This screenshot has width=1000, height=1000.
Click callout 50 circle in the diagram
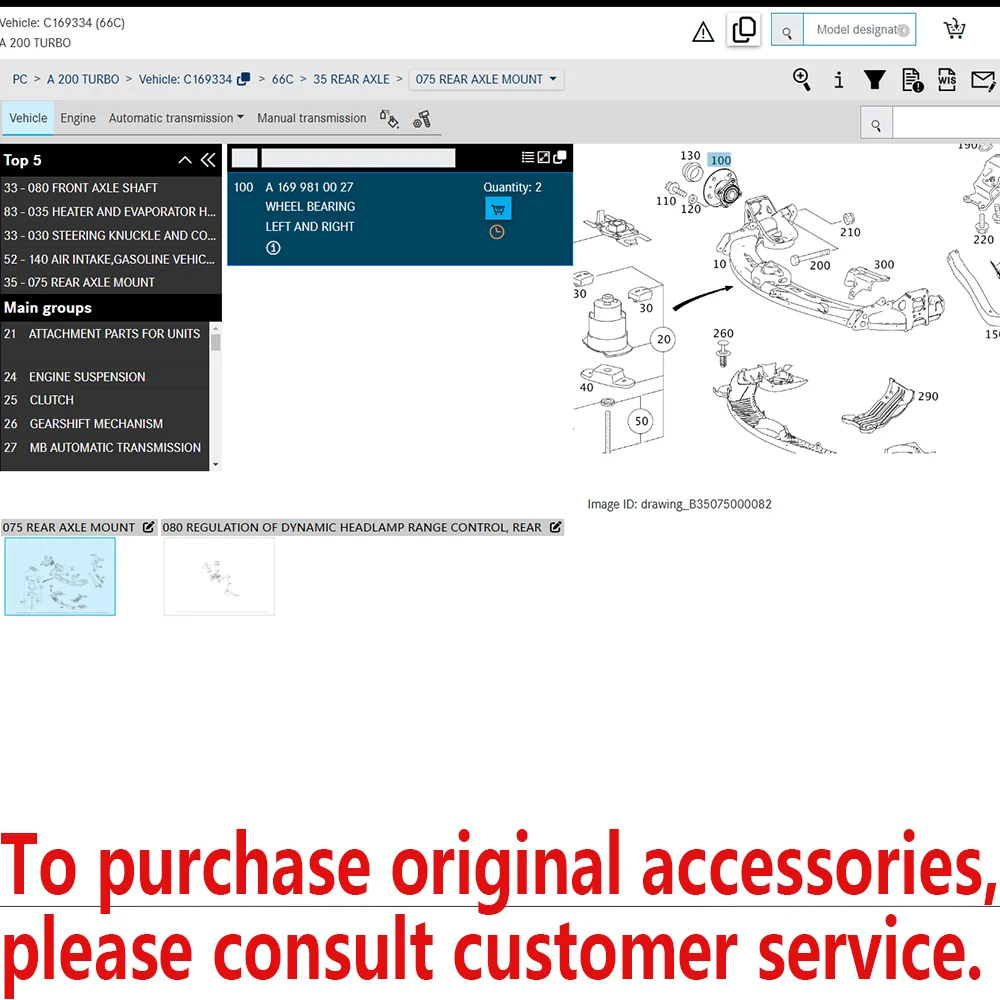point(641,421)
